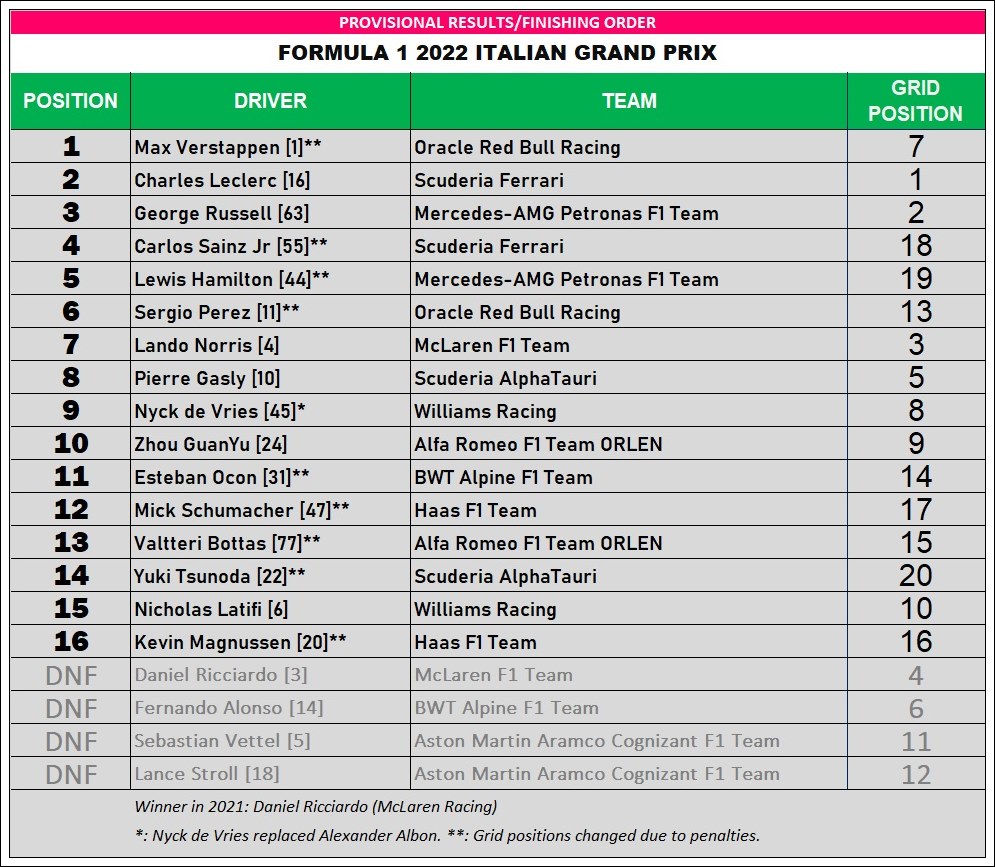Click the DRIVER column header
The width and height of the screenshot is (995, 867).
tap(270, 101)
